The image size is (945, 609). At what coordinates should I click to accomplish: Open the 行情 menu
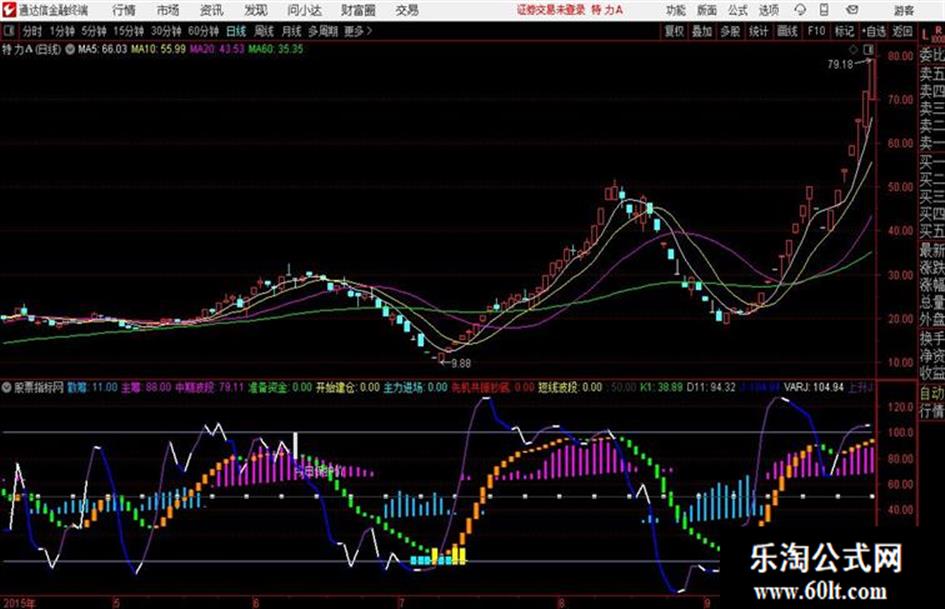point(124,10)
